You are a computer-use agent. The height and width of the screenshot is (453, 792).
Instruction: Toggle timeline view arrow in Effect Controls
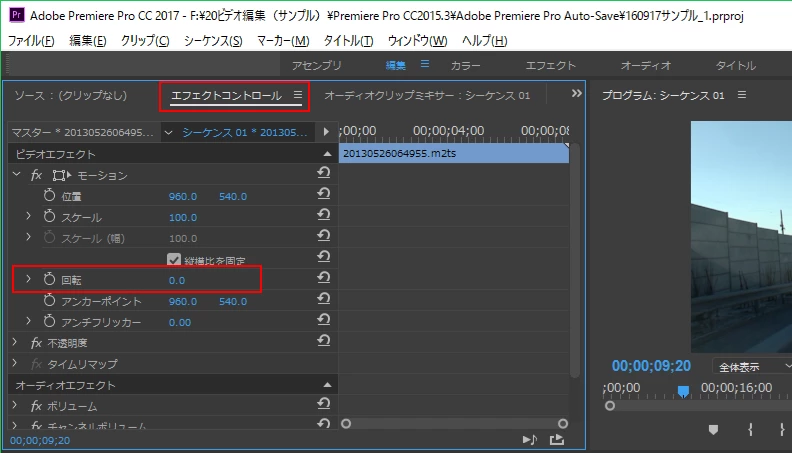click(x=326, y=132)
